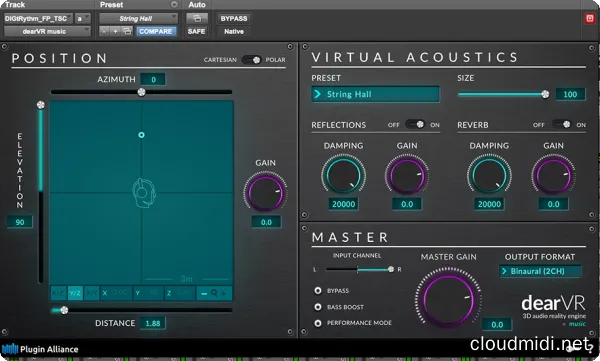Screen dimensions: 600x361
Task: Click the Reverb Damping knob
Action: 489,175
